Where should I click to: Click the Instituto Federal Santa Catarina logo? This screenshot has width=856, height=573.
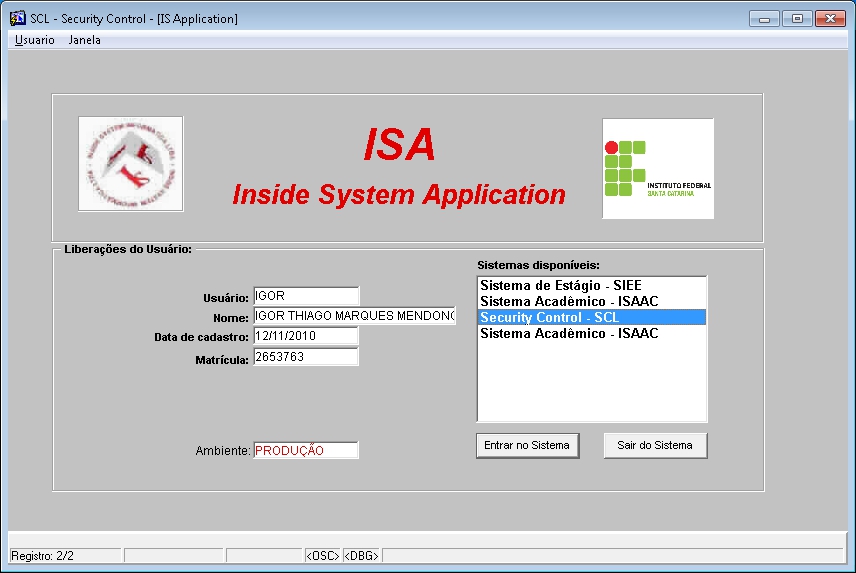tap(658, 168)
